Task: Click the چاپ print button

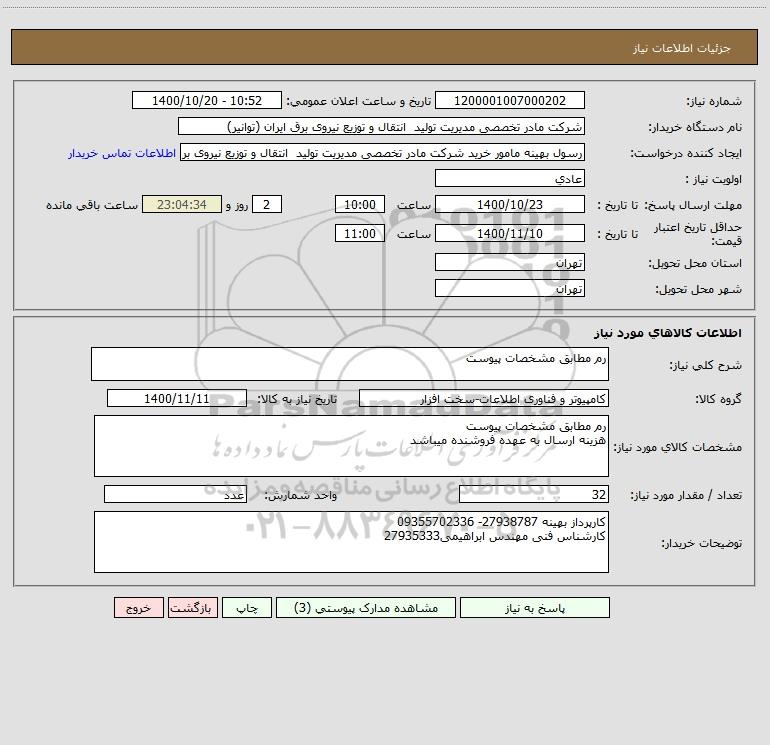Action: pyautogui.click(x=247, y=607)
